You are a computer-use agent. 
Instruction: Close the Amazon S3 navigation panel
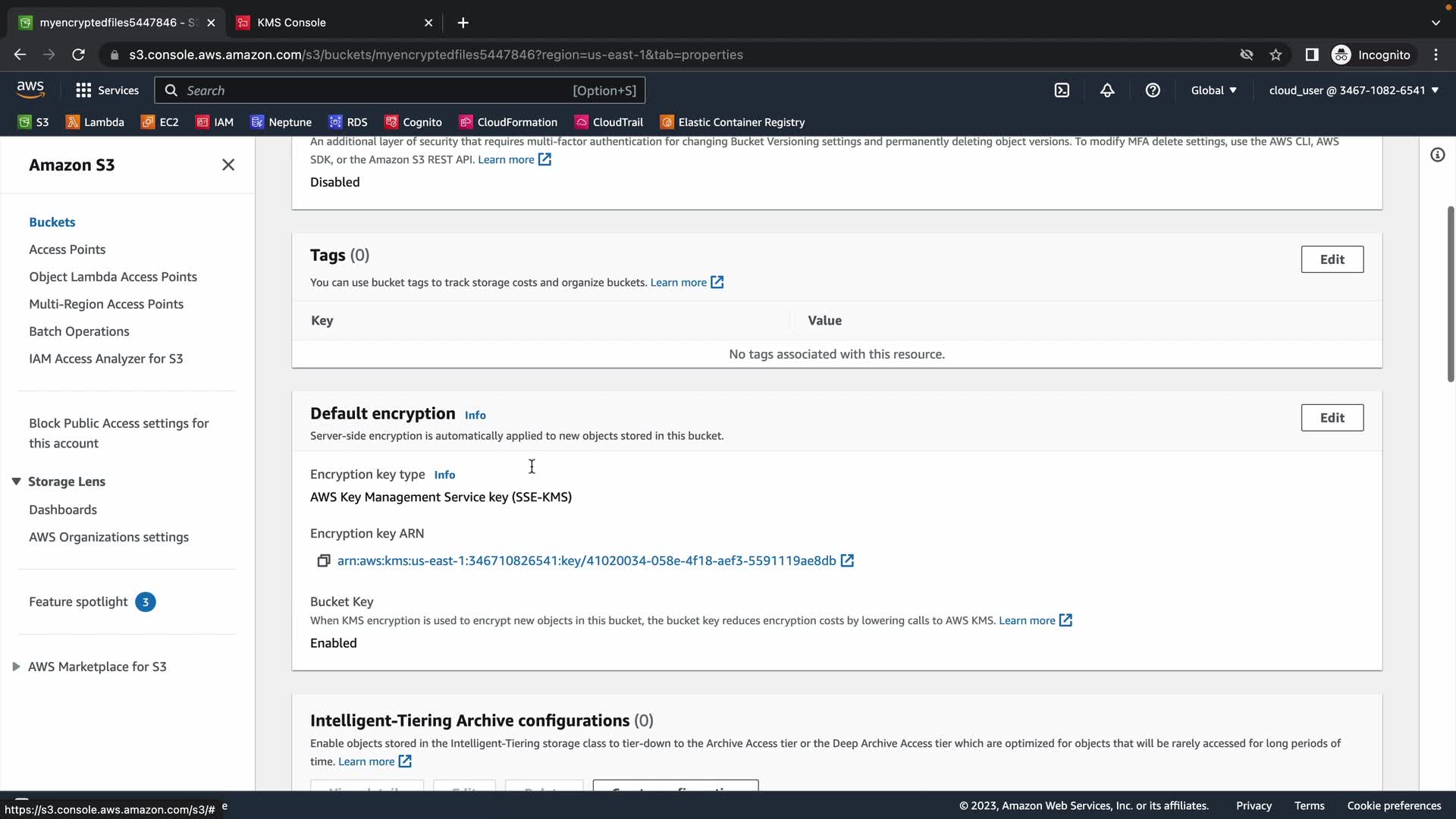click(228, 165)
